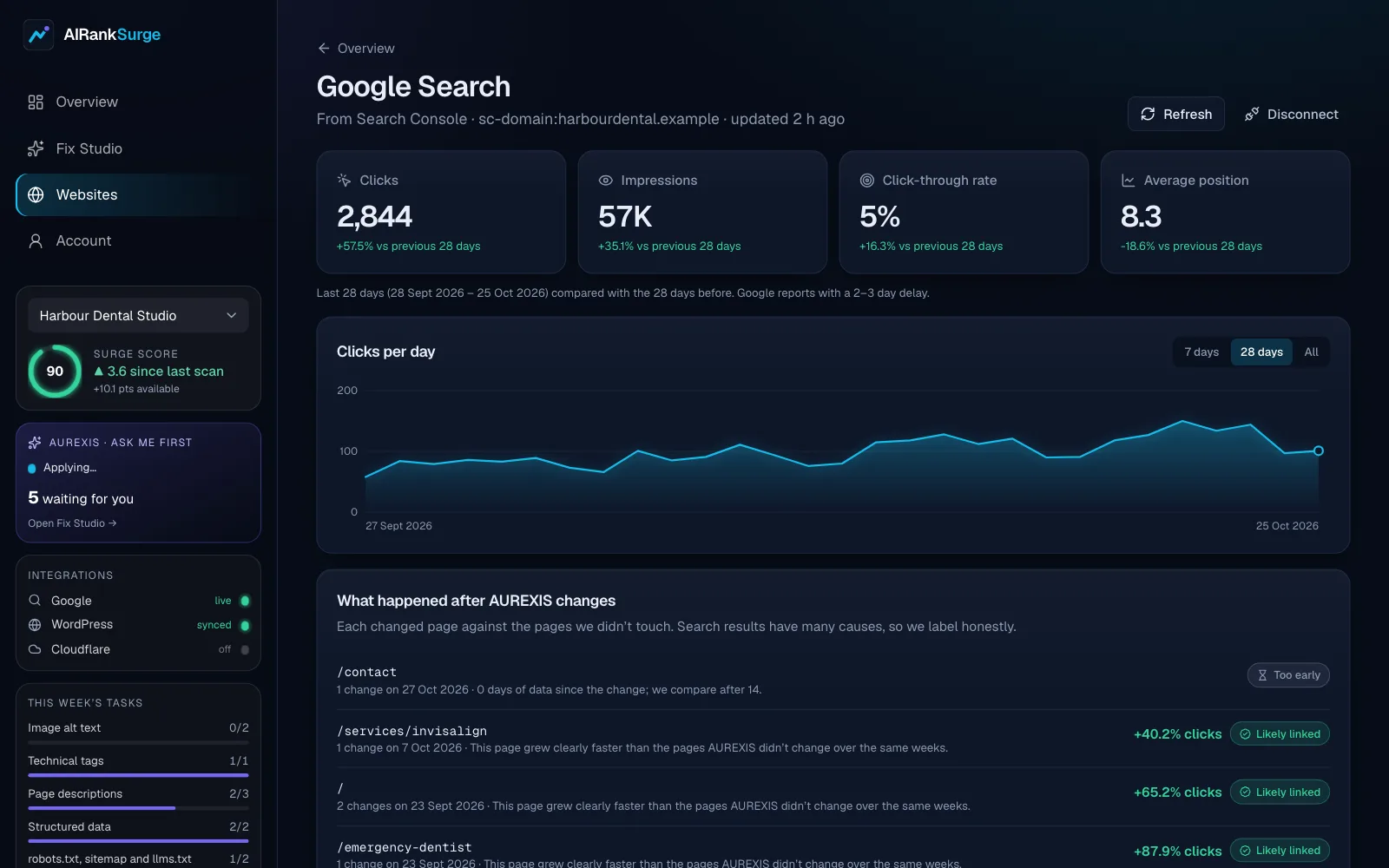Click the Click-through rate target icon
1389x868 pixels.
coord(866,181)
